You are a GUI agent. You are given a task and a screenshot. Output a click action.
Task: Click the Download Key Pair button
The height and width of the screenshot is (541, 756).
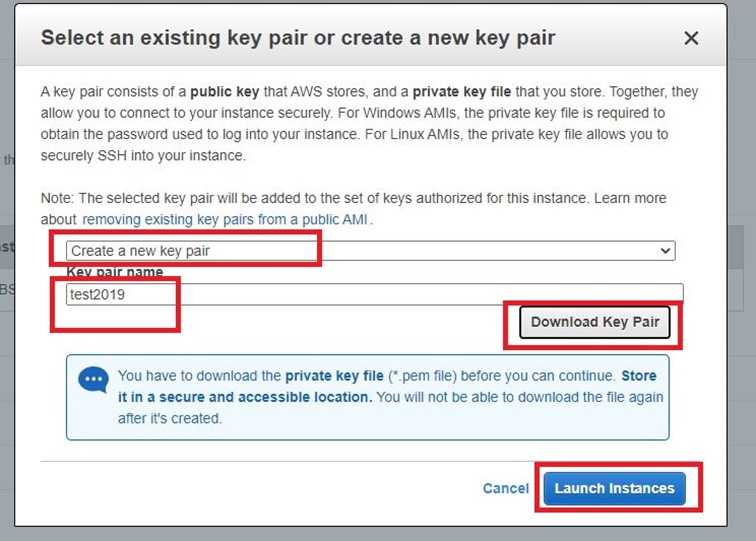(x=594, y=322)
